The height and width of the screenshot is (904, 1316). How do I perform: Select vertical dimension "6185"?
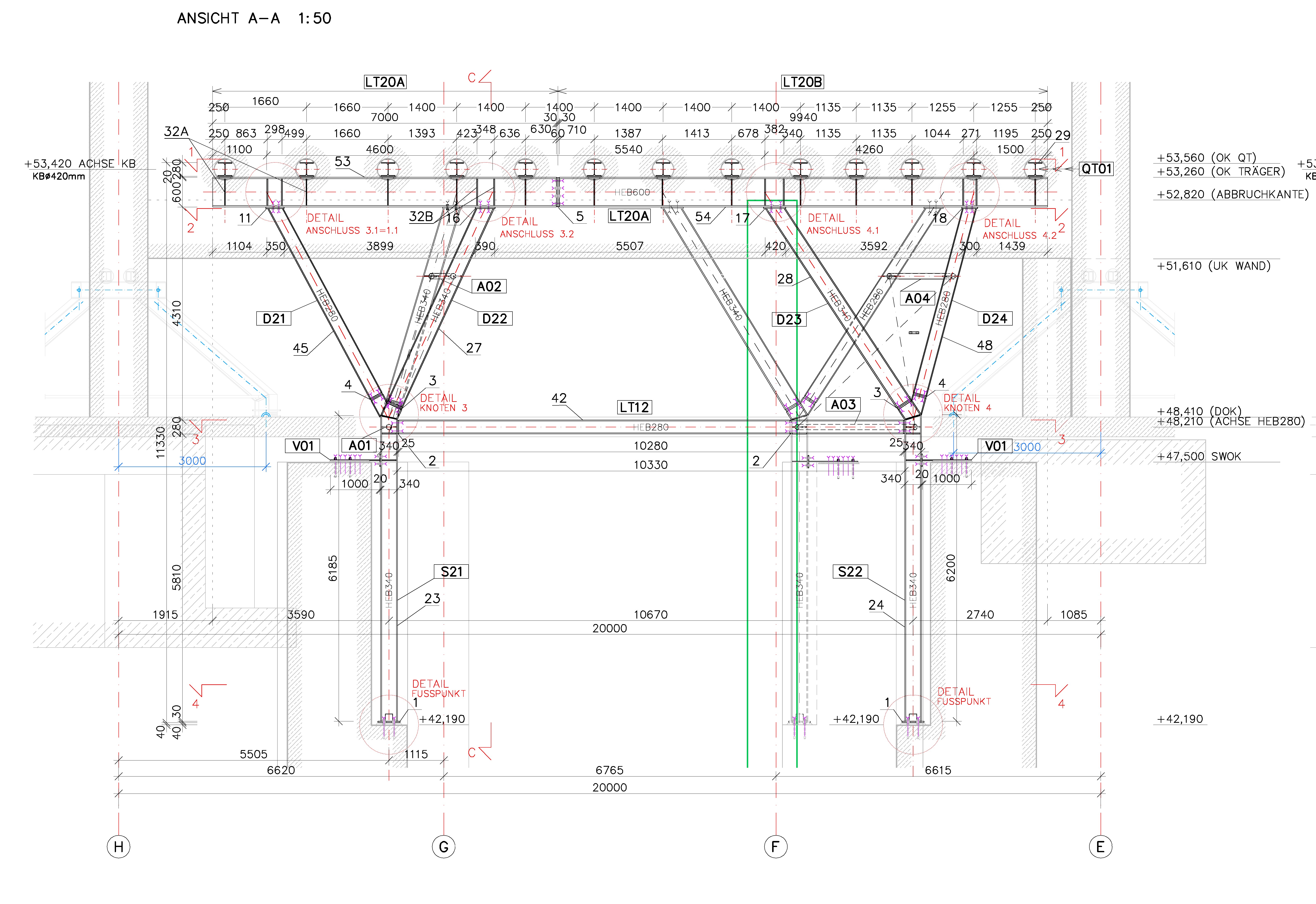(333, 568)
